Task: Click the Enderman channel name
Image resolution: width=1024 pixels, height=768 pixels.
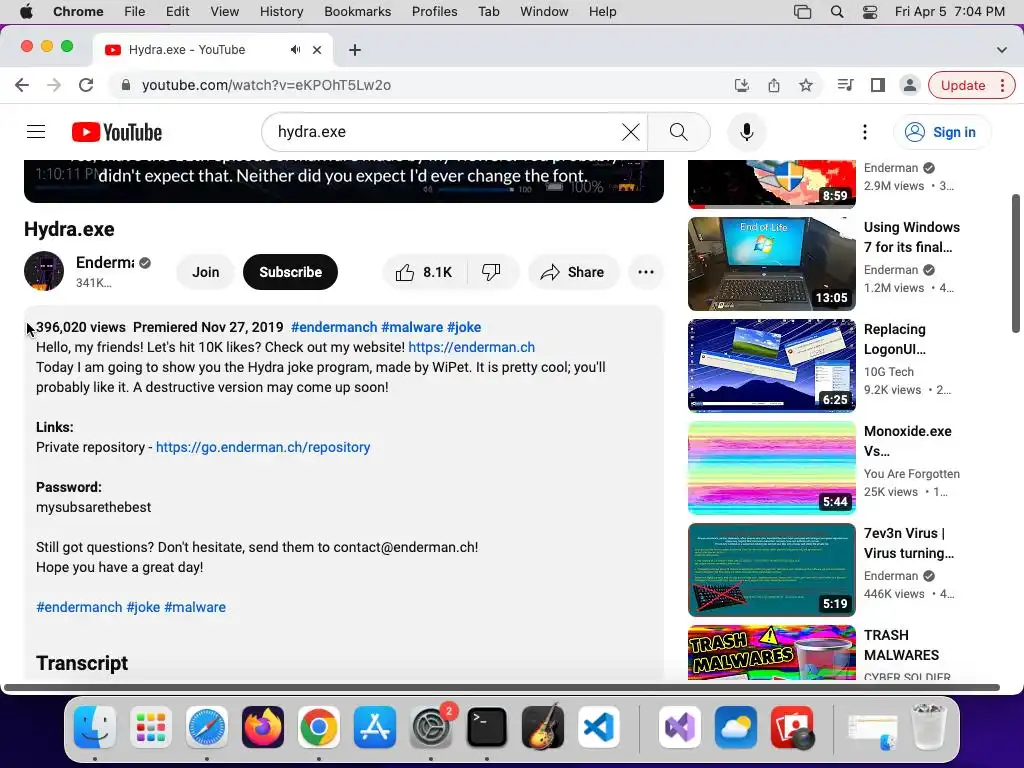Action: [x=105, y=263]
